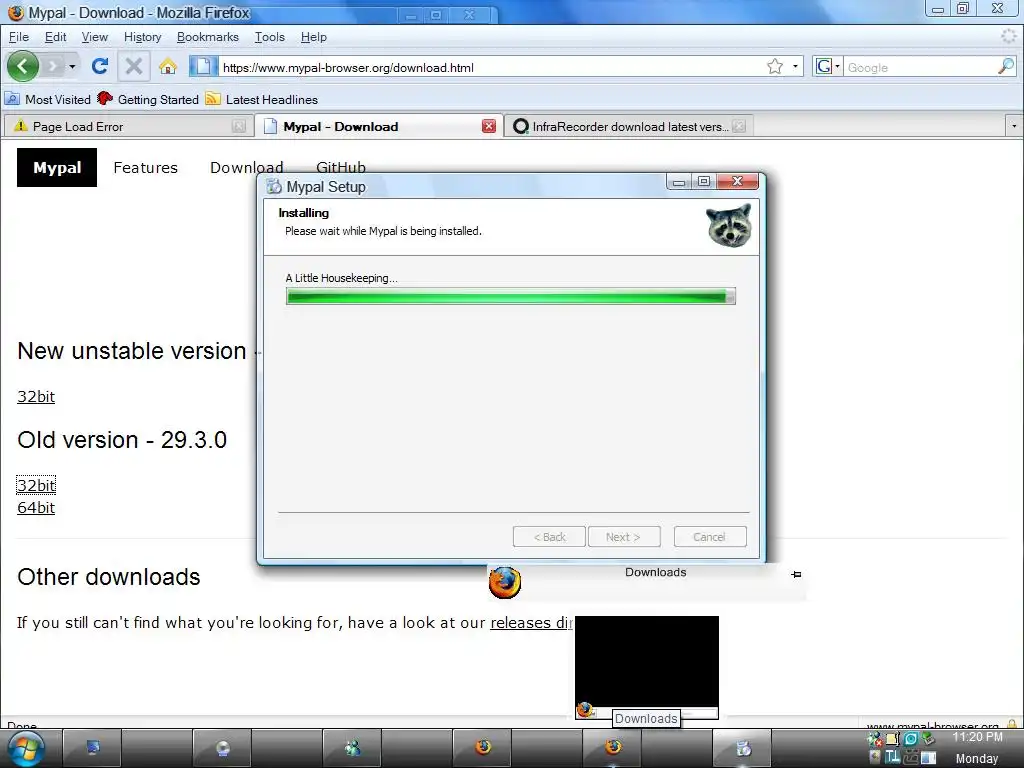1024x768 pixels.
Task: Click the Mypal installer progress bar
Action: 511,296
